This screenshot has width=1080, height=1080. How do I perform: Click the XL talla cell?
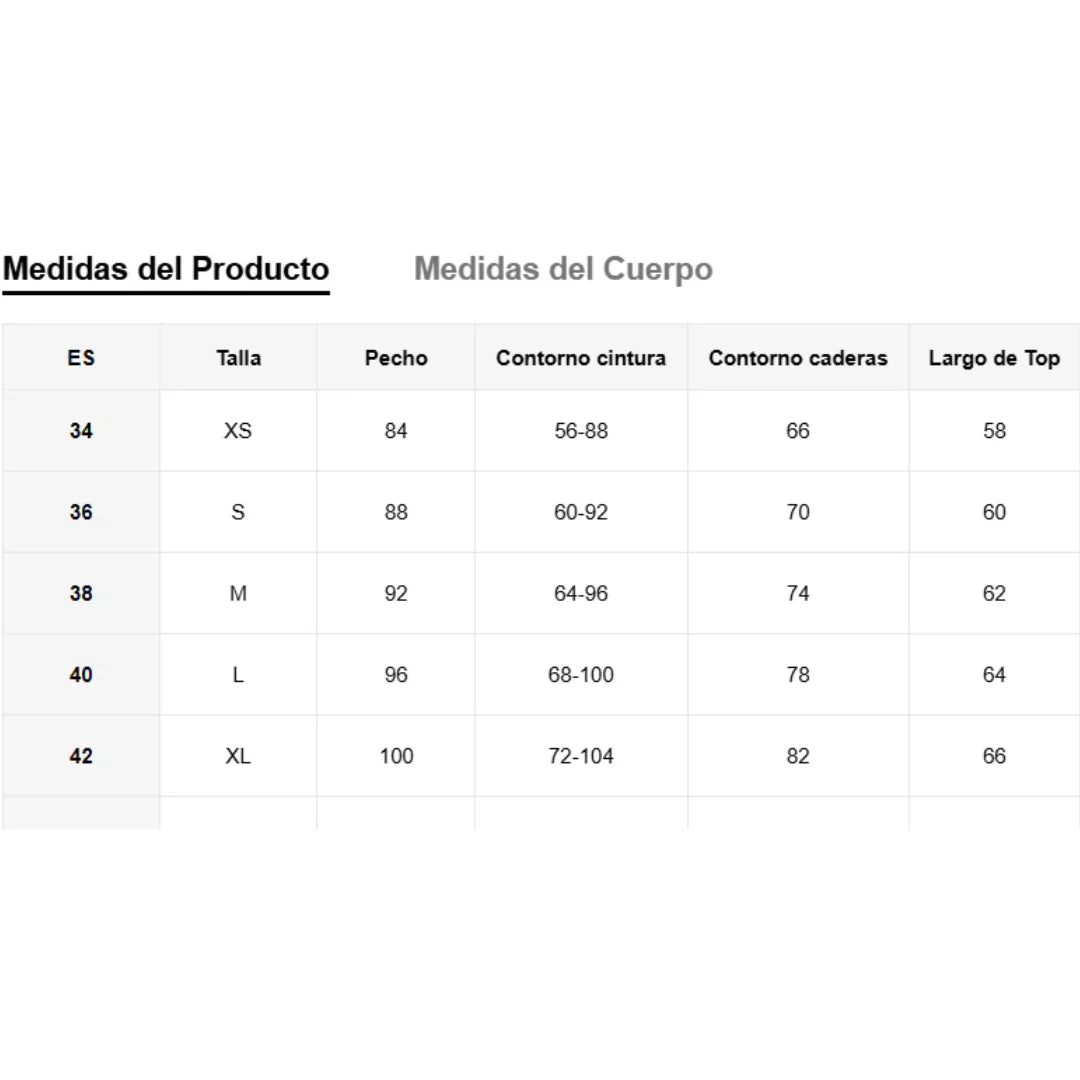click(238, 756)
